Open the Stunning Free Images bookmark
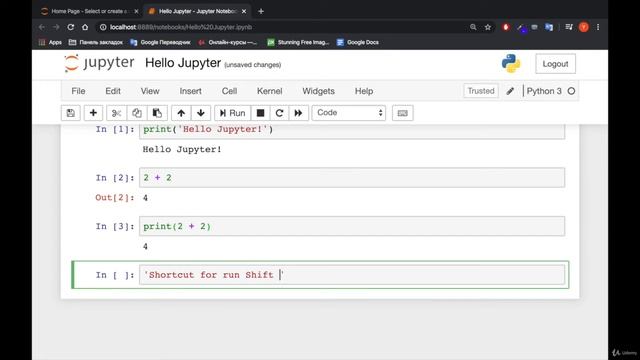Viewport: 640px width, 360px height. click(x=298, y=42)
